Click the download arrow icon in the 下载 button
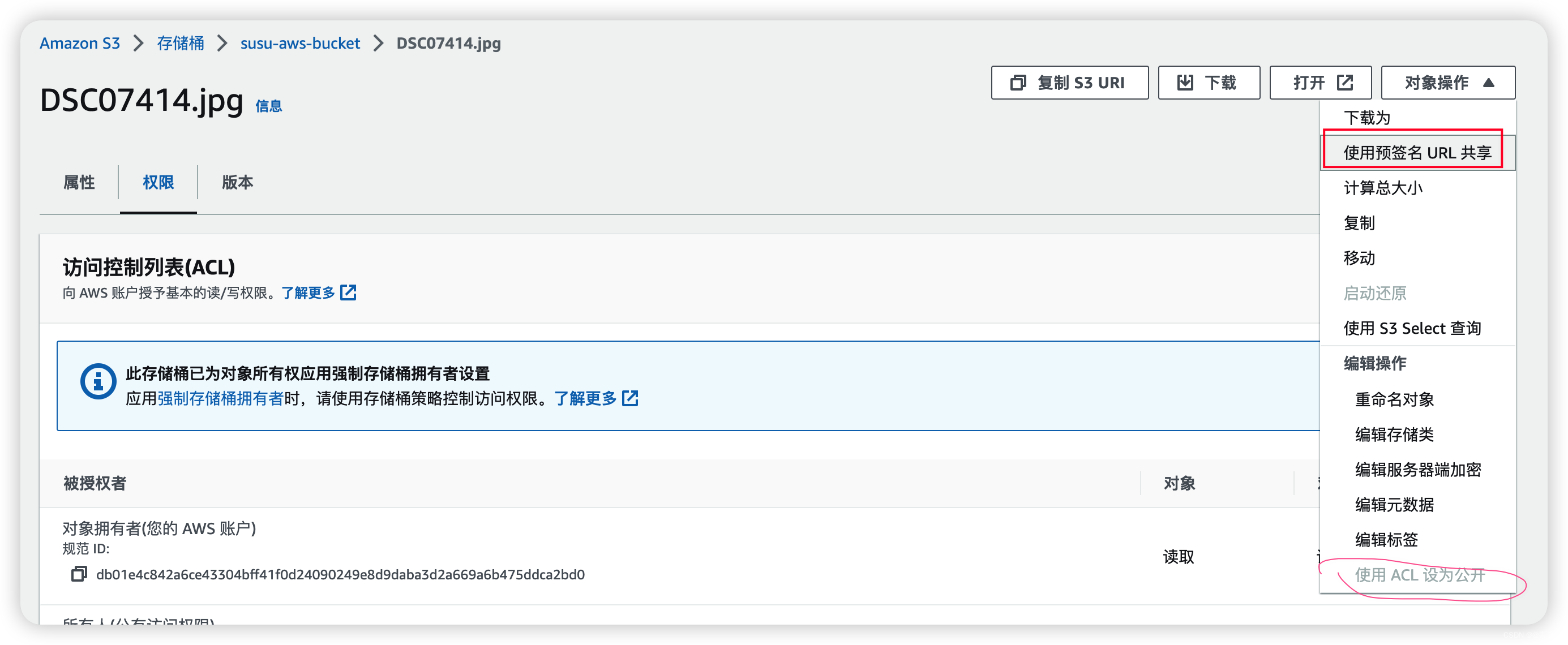Viewport: 1568px width, 645px height. (1185, 83)
